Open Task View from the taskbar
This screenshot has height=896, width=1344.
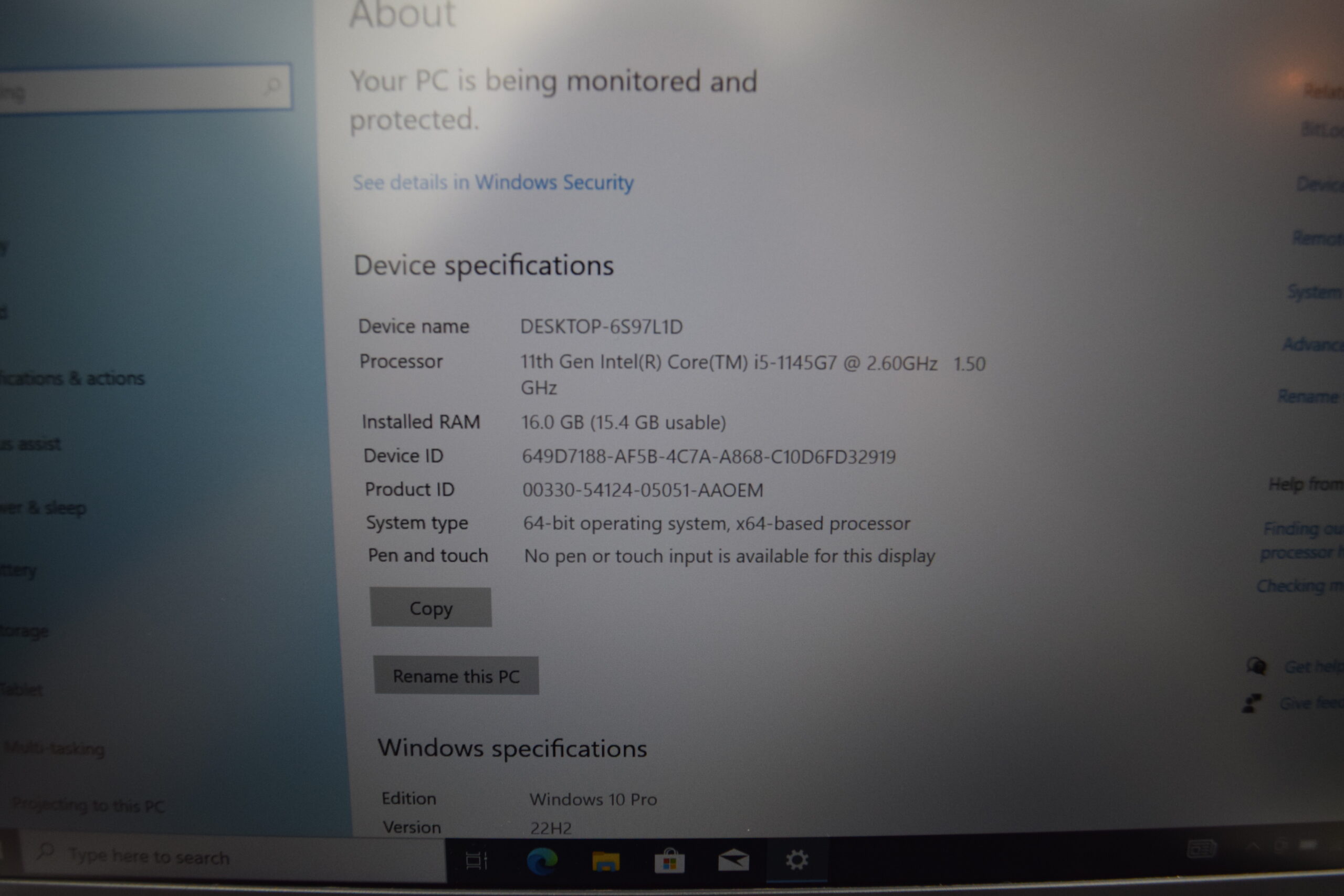click(477, 861)
